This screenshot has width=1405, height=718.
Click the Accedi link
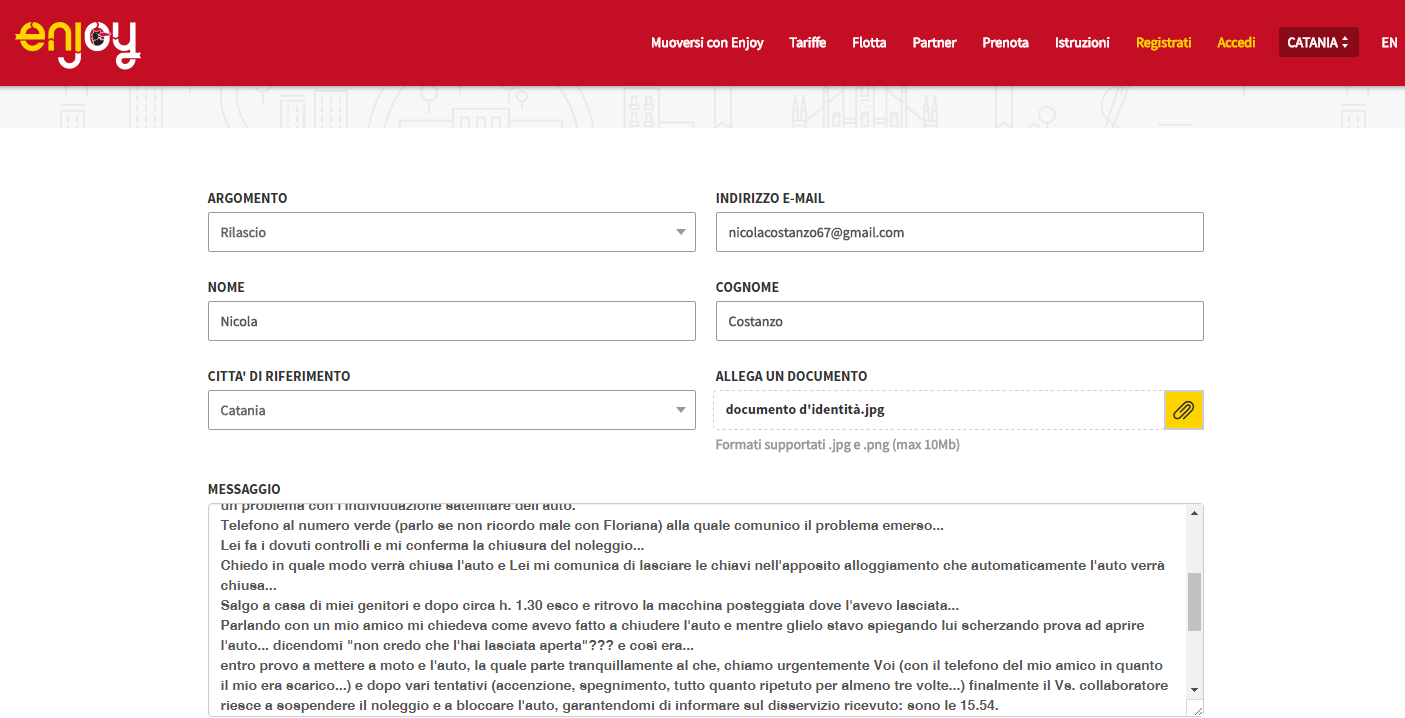(x=1236, y=43)
